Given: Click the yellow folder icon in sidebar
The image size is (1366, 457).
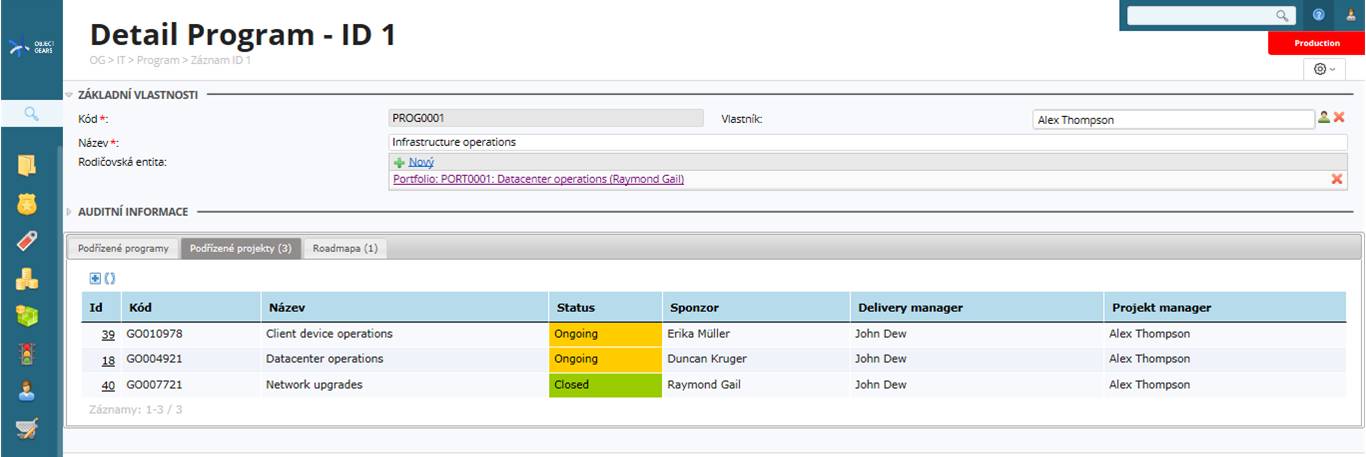Looking at the screenshot, I should pyautogui.click(x=27, y=164).
